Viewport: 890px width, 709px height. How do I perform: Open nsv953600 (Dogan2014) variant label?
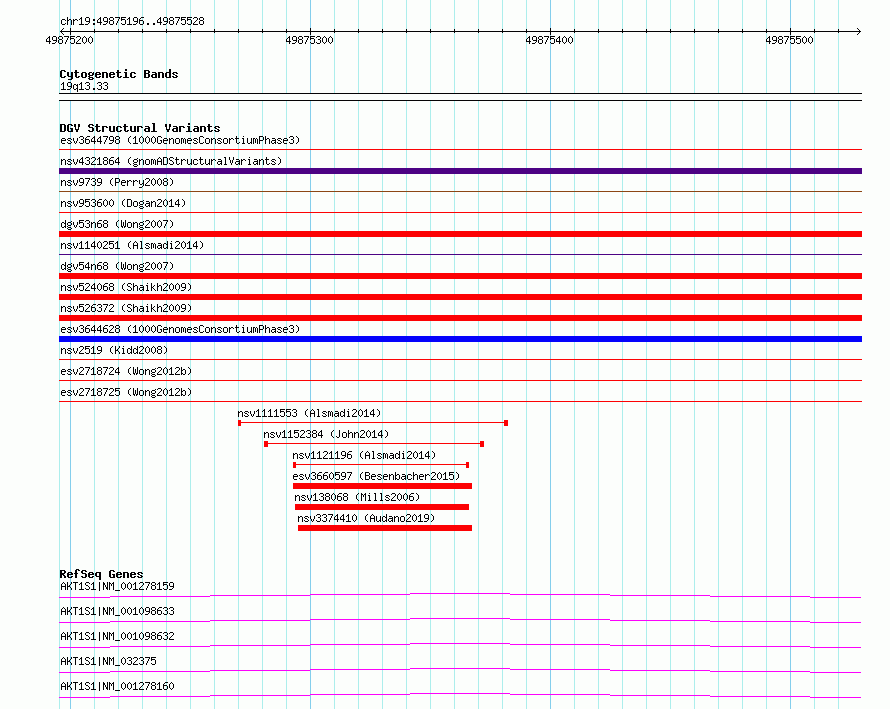pos(123,203)
